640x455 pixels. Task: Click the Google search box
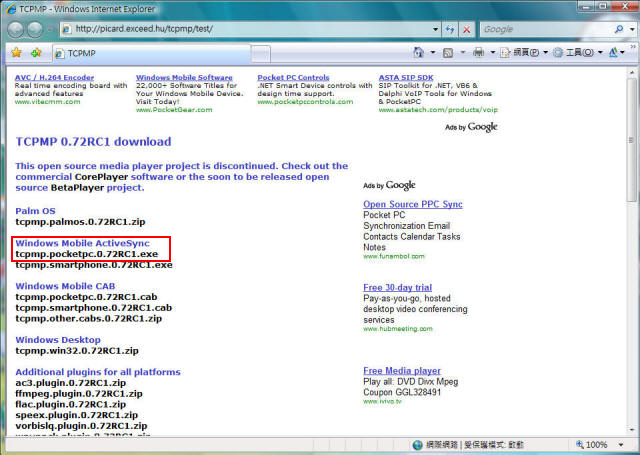pyautogui.click(x=547, y=29)
